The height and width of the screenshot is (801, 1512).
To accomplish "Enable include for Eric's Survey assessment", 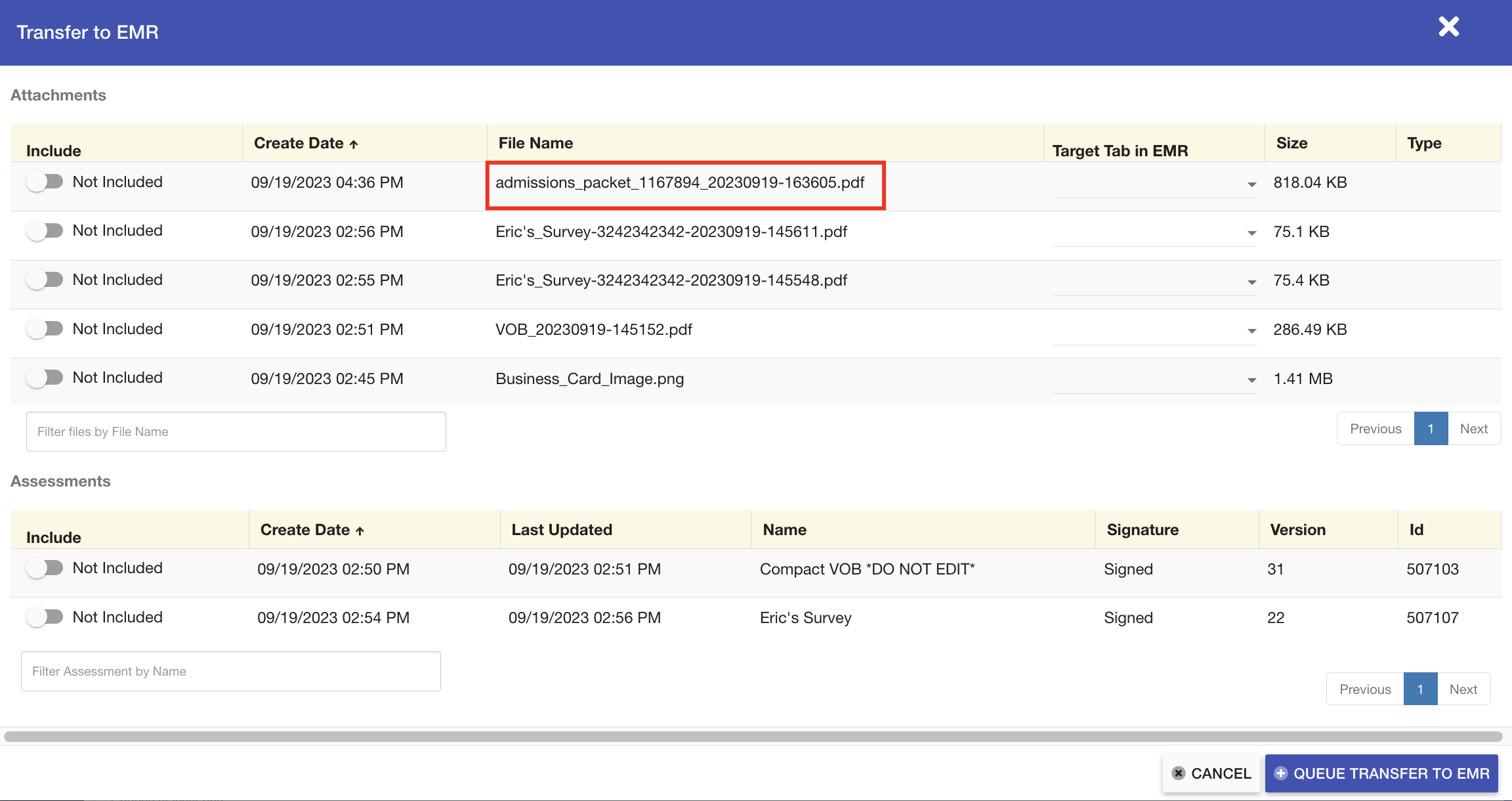I will 45,617.
